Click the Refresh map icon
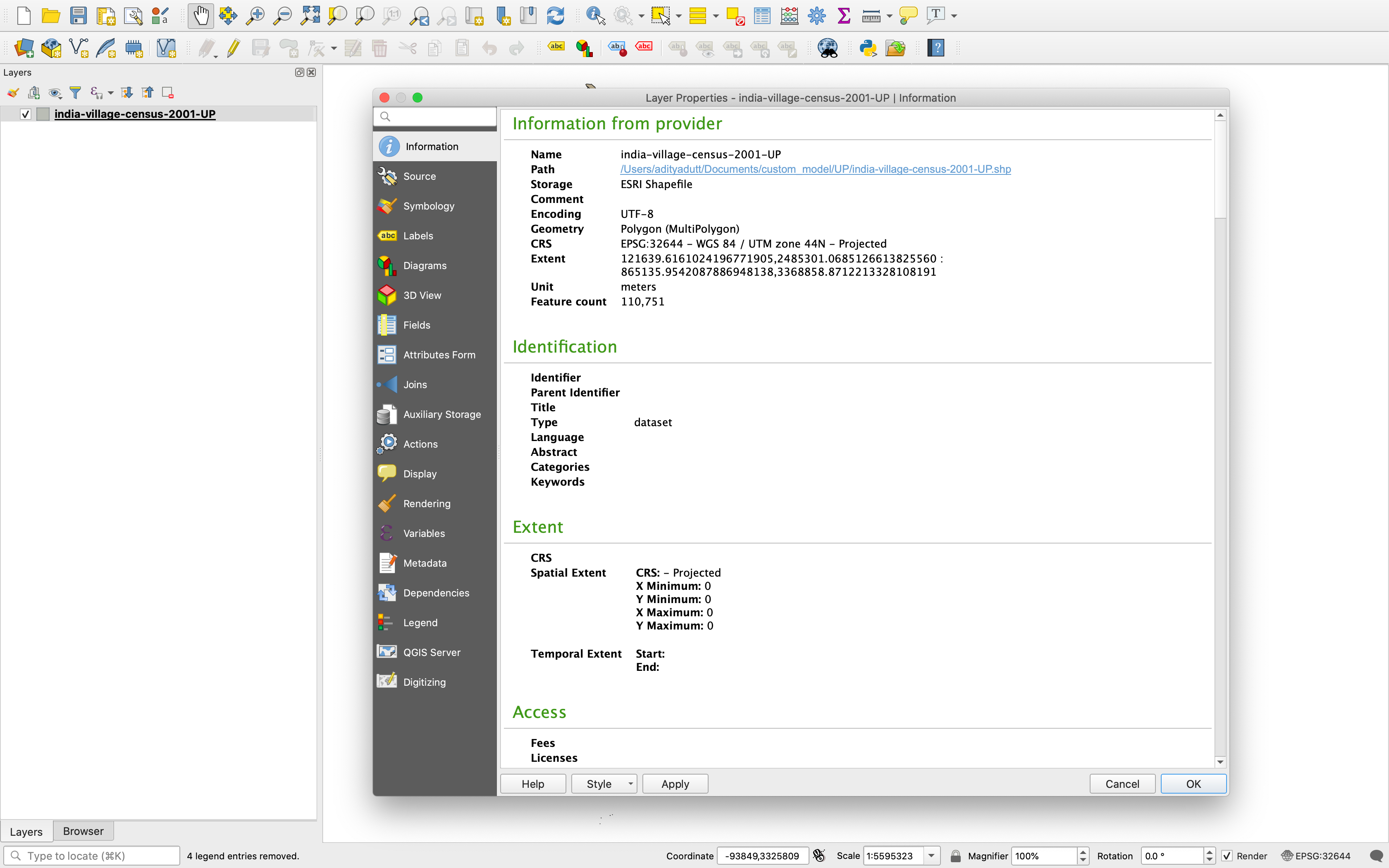The image size is (1389, 868). click(x=555, y=16)
